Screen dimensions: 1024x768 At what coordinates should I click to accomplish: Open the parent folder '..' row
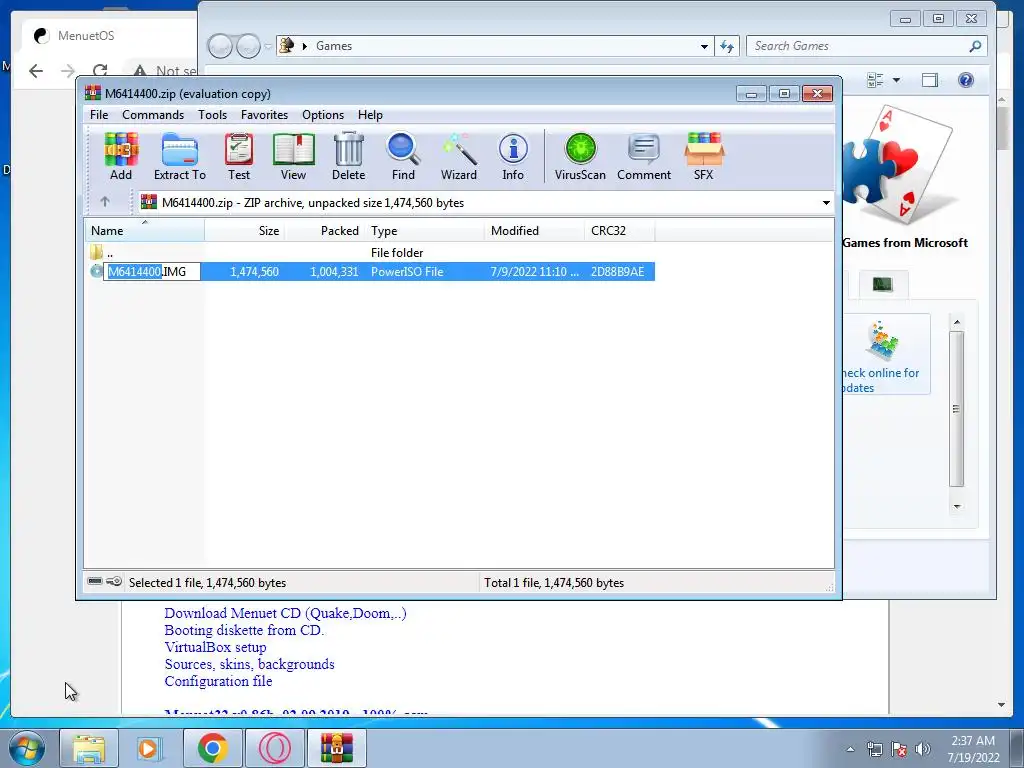coord(370,252)
